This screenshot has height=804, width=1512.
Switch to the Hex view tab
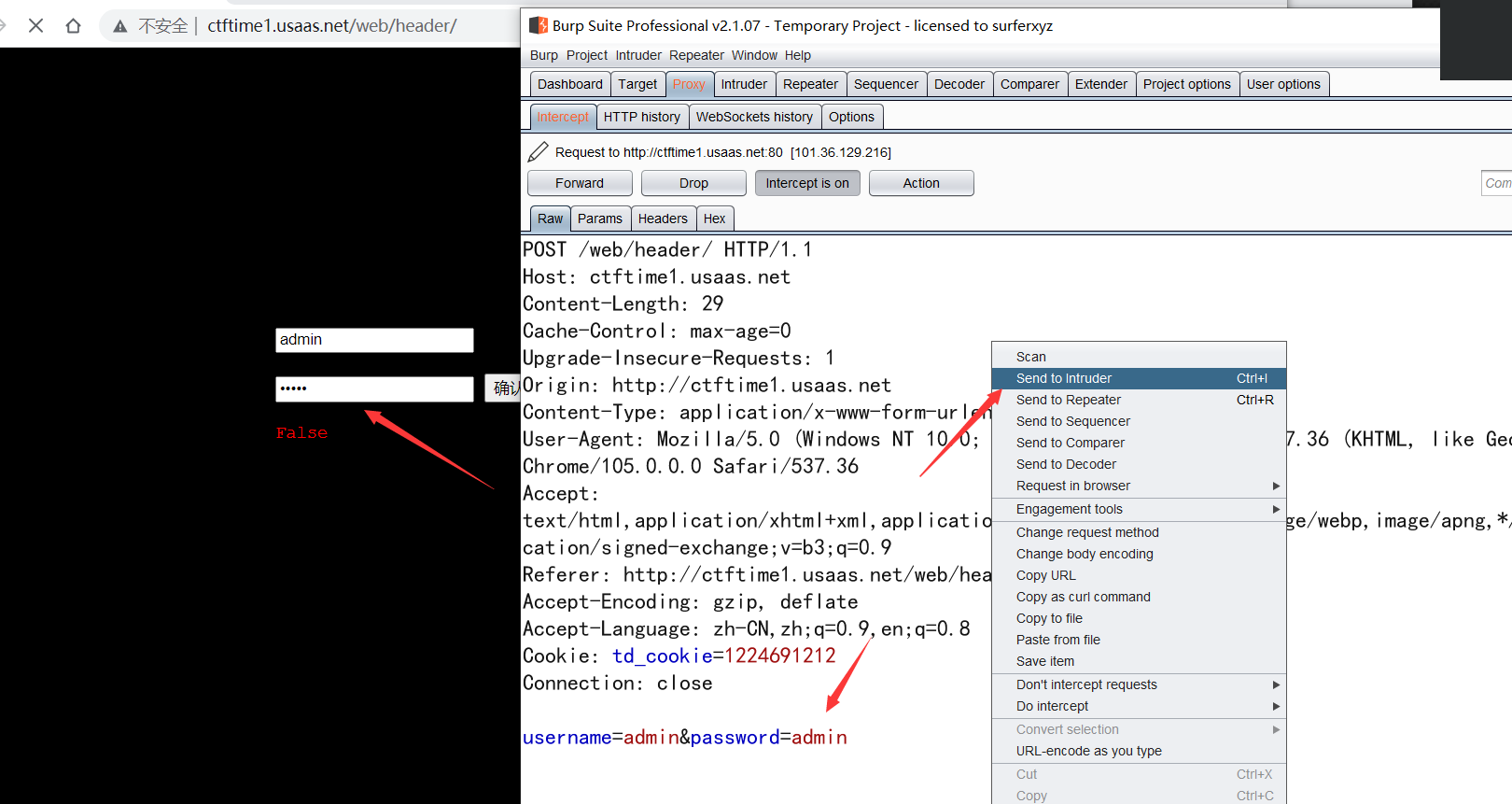point(714,219)
